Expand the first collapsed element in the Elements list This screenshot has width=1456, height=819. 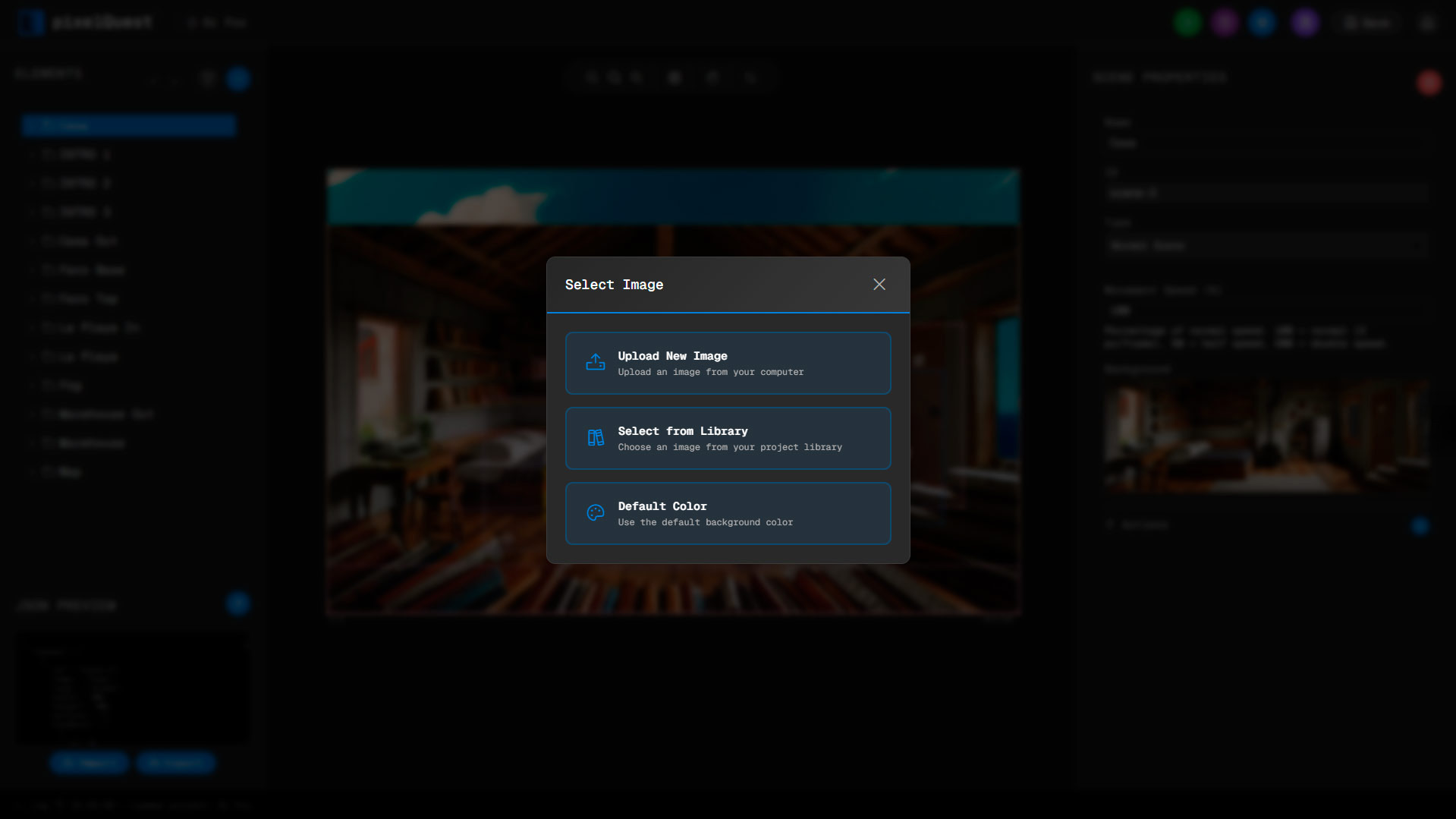[x=31, y=154]
